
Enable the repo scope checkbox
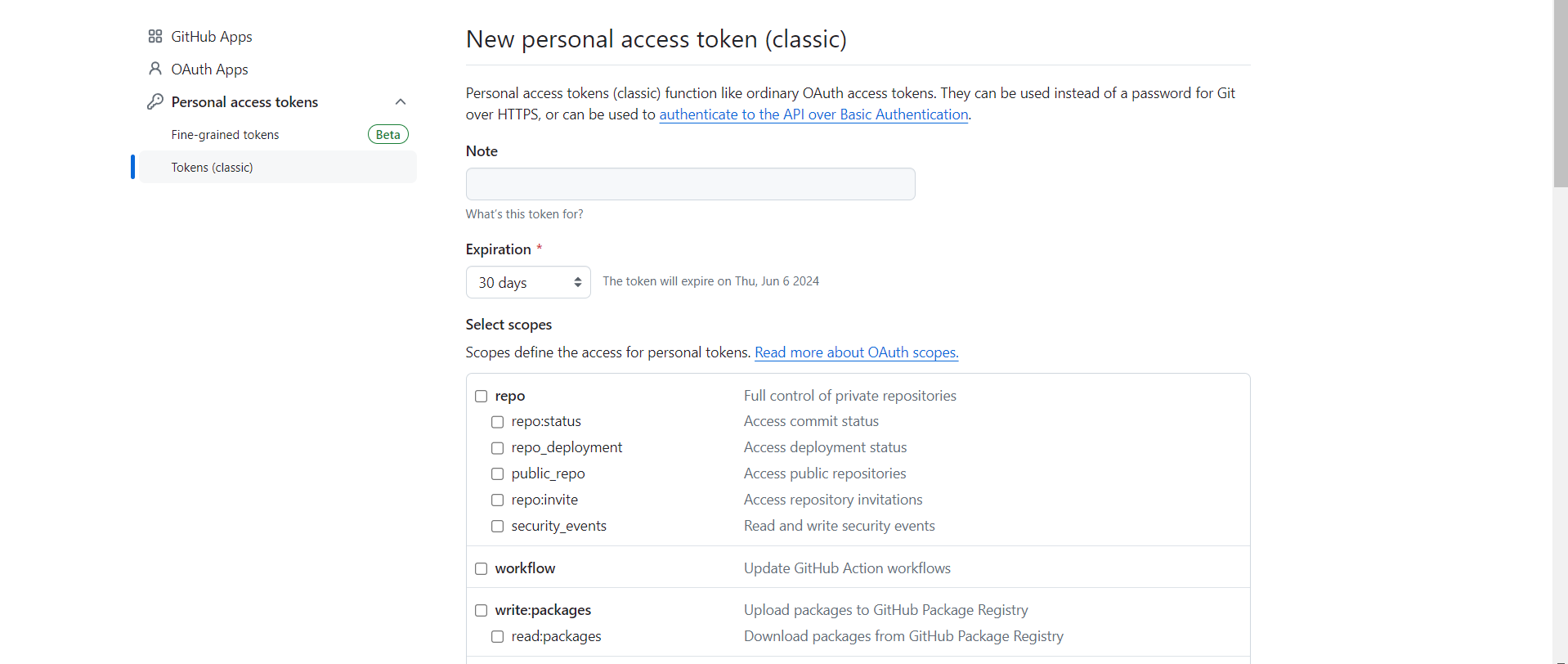point(482,397)
